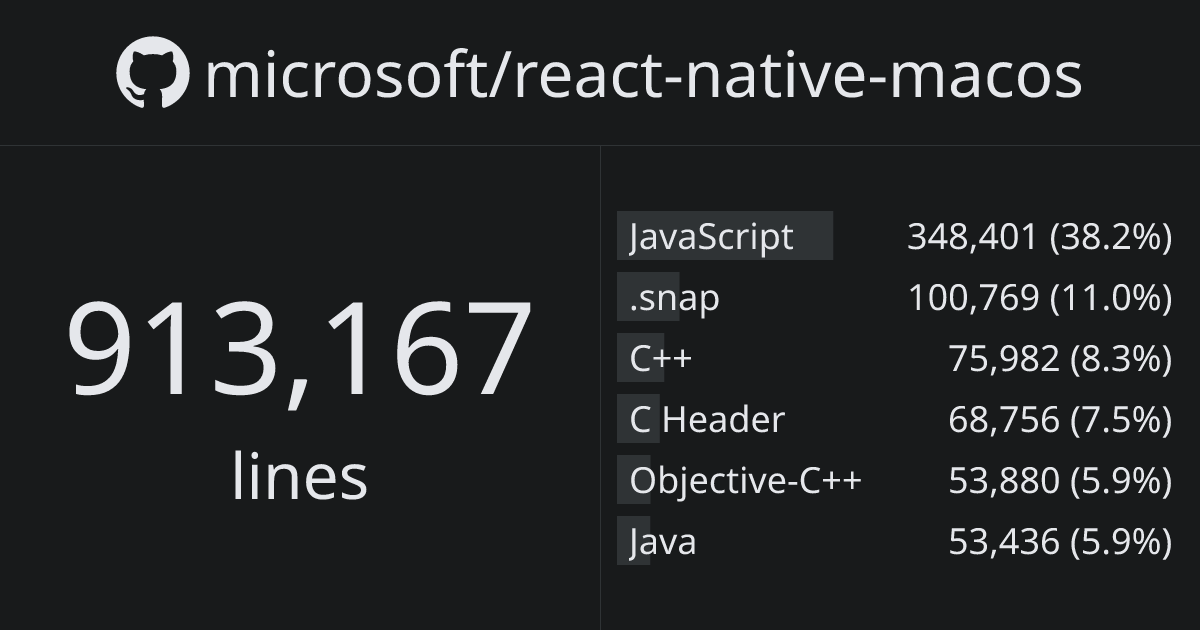Click the Java value 53,436 (5.9%)
This screenshot has width=1200, height=630.
pos(1059,541)
